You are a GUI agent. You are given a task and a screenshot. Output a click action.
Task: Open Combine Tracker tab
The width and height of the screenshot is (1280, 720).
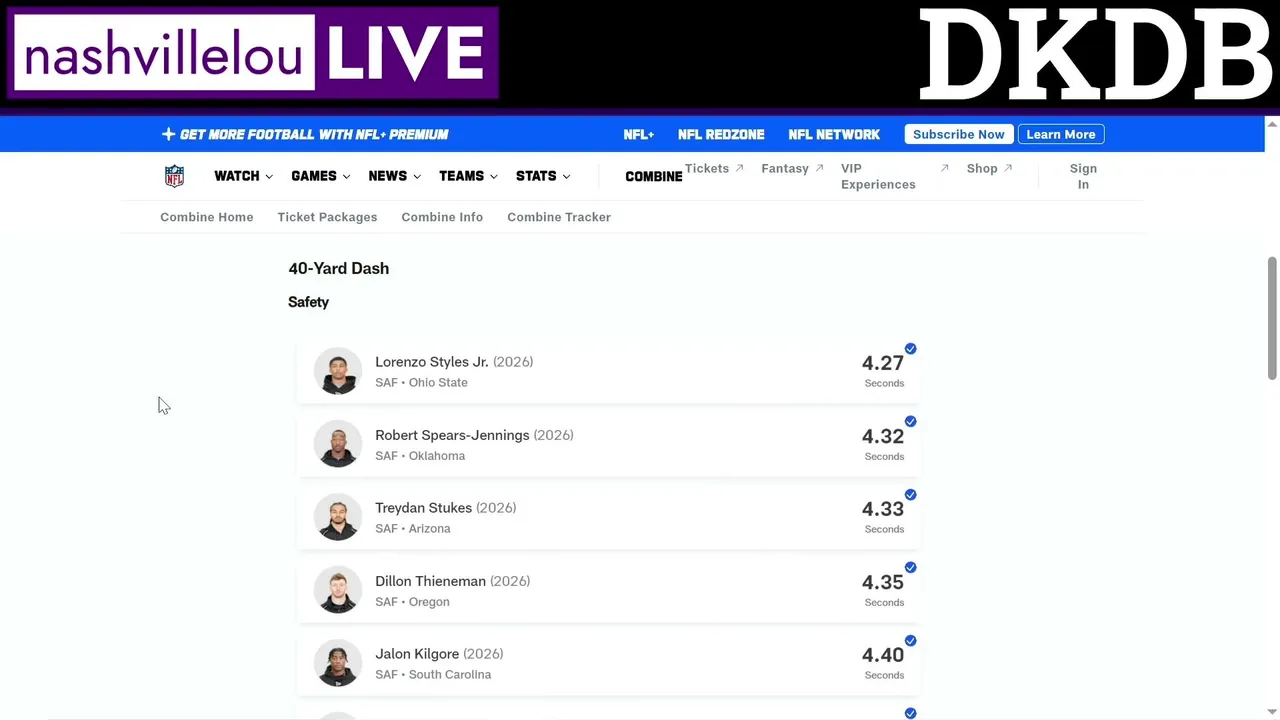(559, 217)
